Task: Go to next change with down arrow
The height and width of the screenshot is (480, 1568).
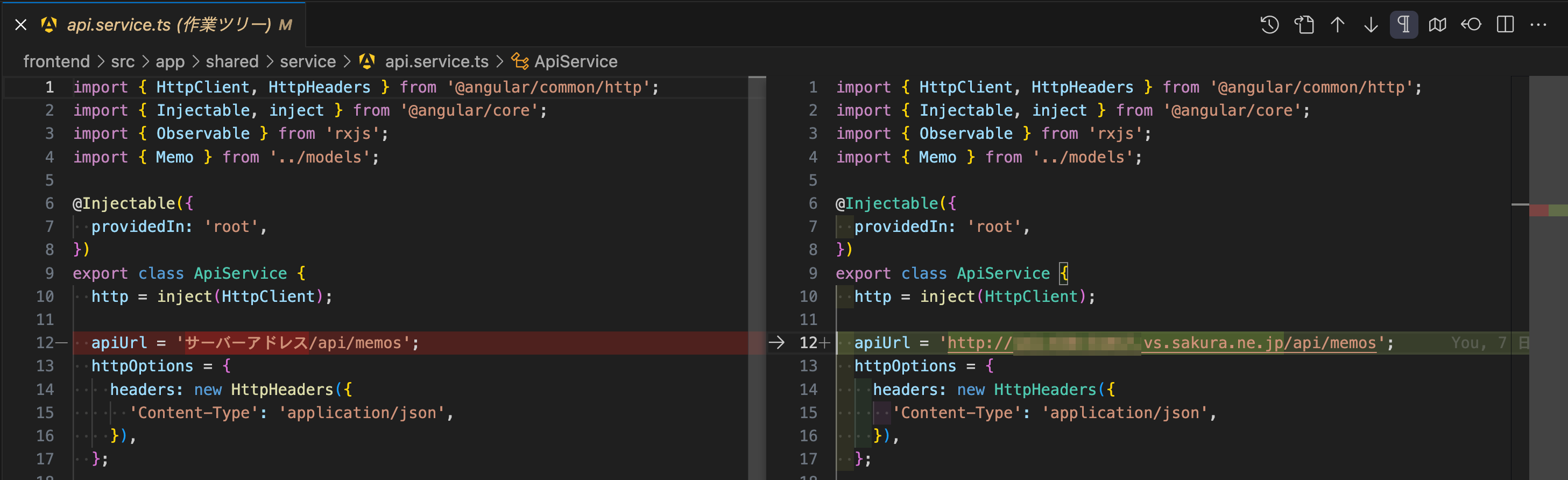Action: point(1371,25)
